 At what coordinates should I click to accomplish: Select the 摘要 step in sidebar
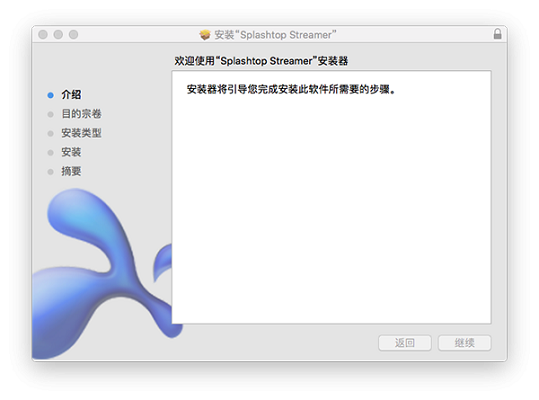[x=71, y=171]
